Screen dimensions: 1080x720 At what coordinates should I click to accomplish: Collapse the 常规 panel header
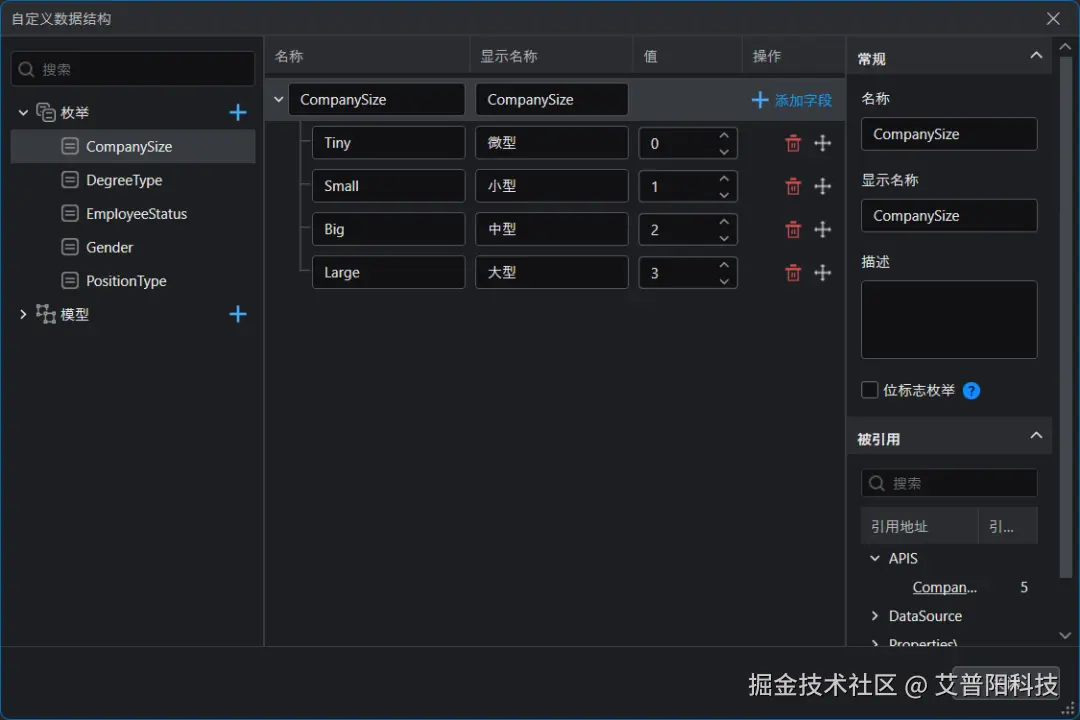click(x=1037, y=56)
